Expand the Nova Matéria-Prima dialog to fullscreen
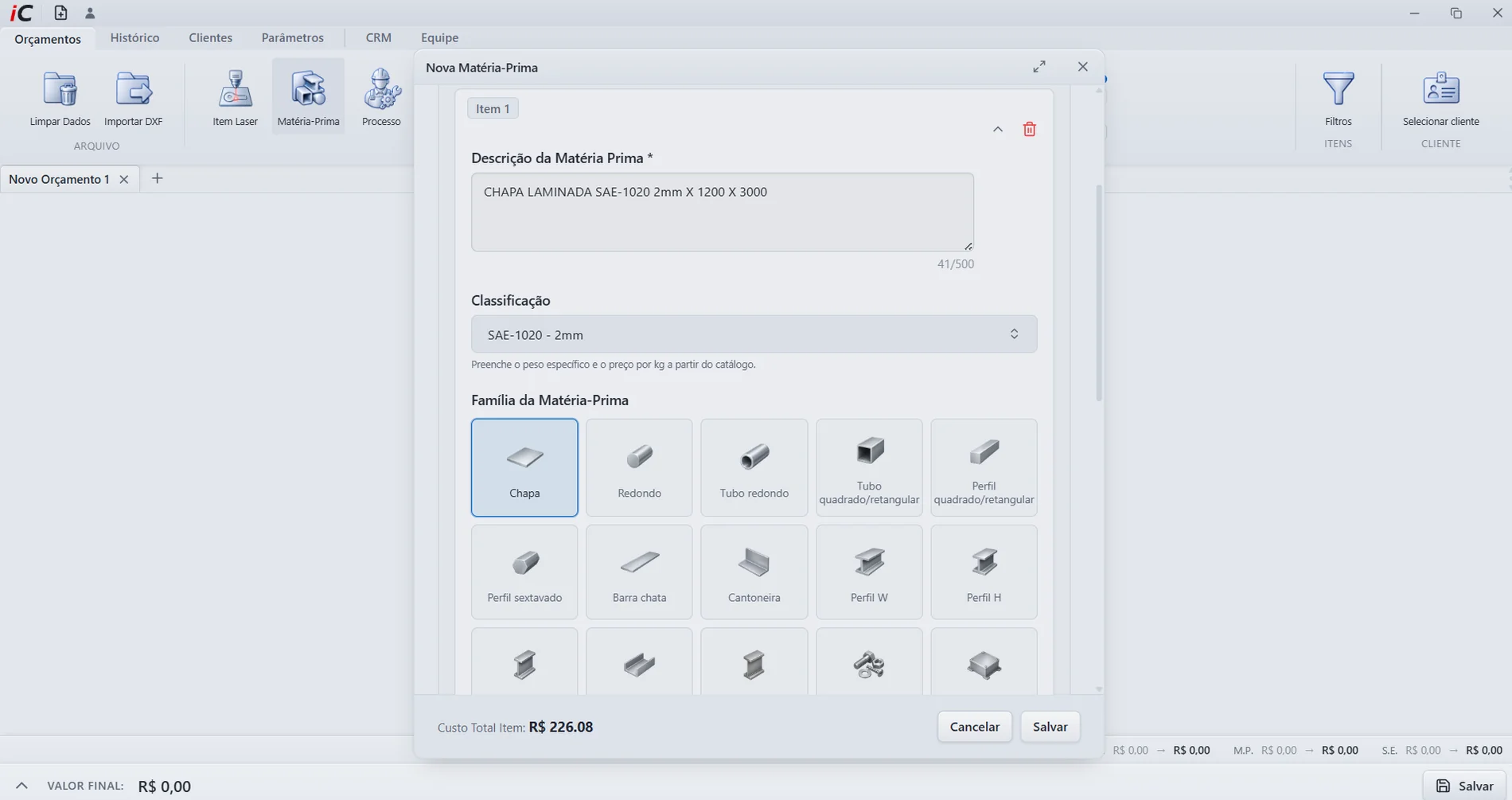This screenshot has height=800, width=1512. (x=1039, y=67)
